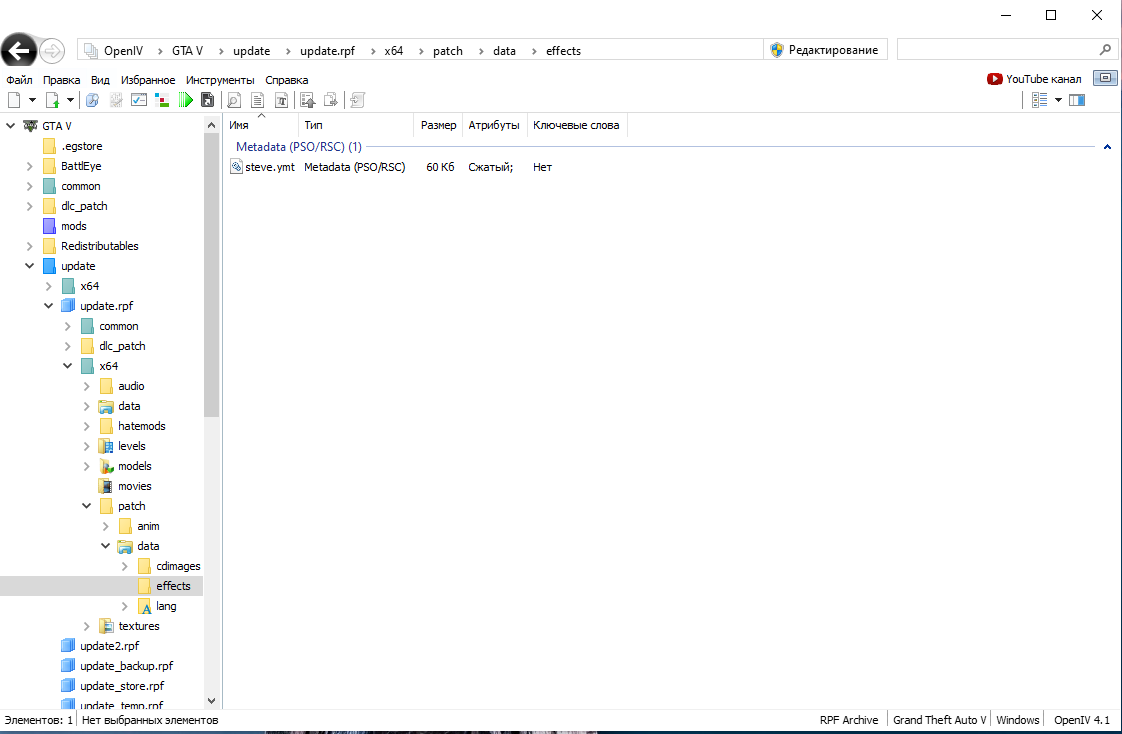Click the 'patch' breadcrumb in address bar

pyautogui.click(x=447, y=51)
